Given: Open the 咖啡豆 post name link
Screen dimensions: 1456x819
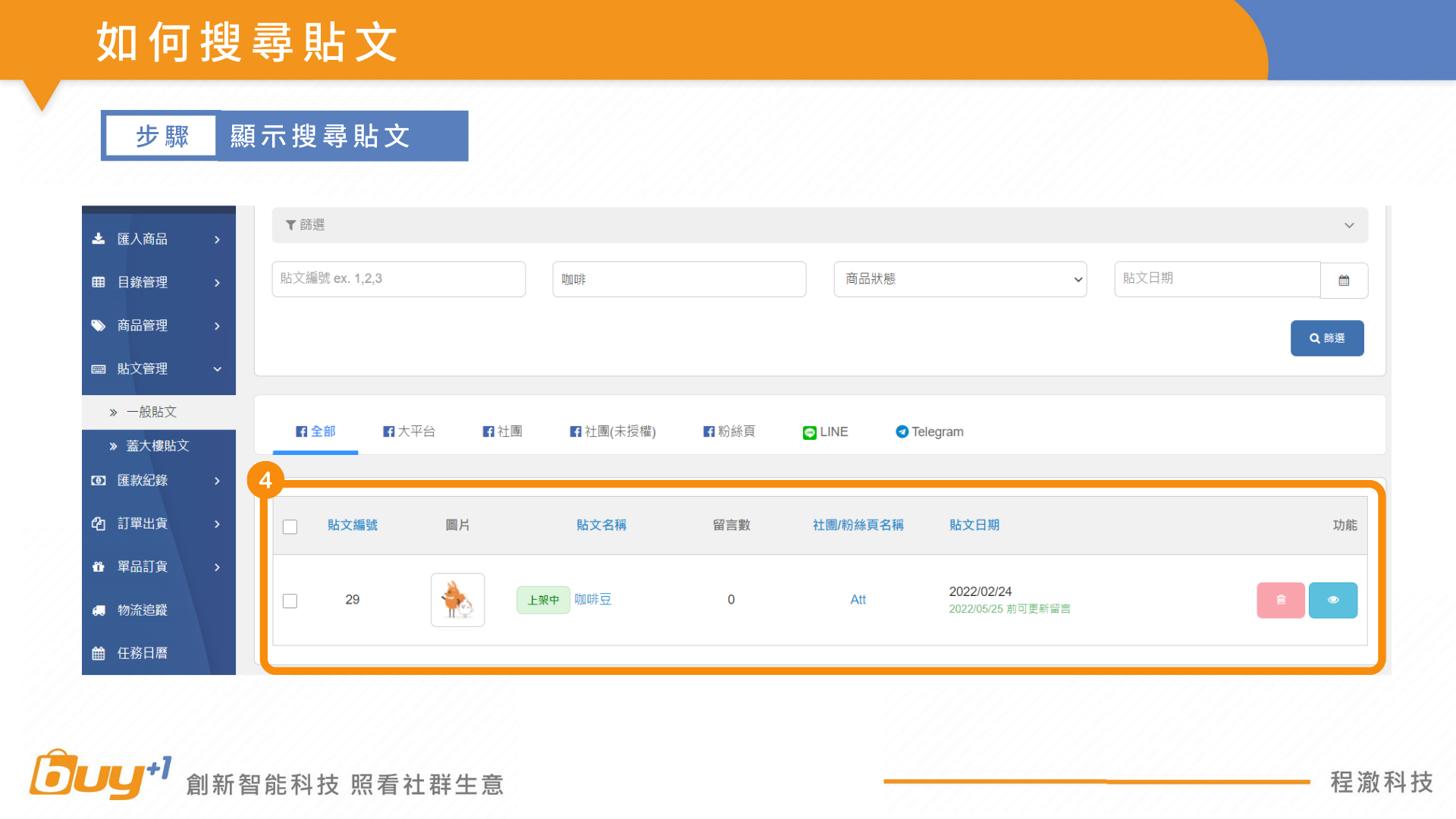Looking at the screenshot, I should [593, 599].
